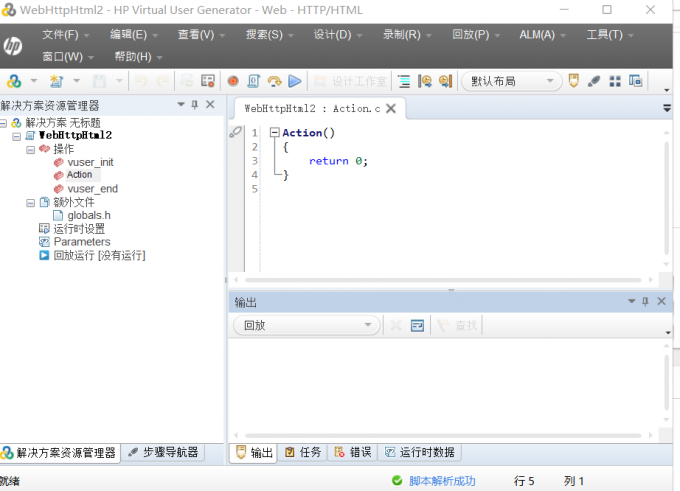680x491 pixels.
Task: Select 回放运行 [没有运行] tree item
Action: coord(99,255)
